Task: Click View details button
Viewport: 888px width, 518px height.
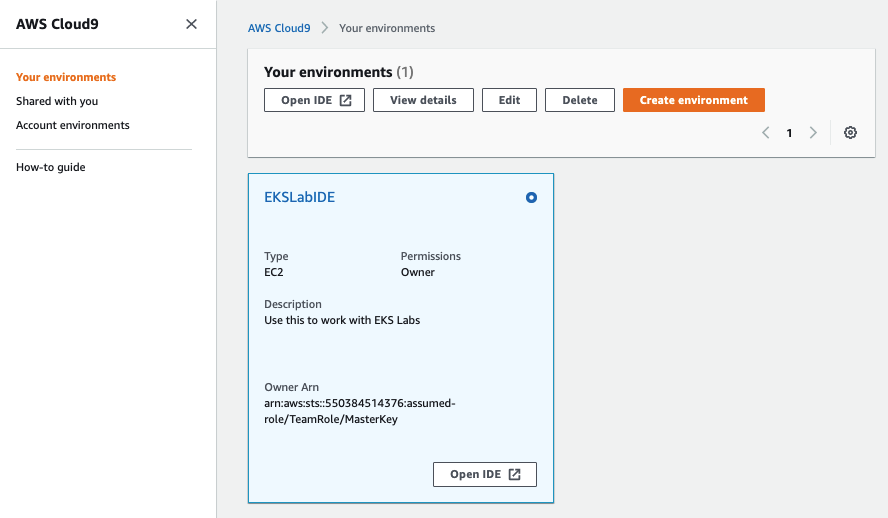Action: pyautogui.click(x=423, y=100)
